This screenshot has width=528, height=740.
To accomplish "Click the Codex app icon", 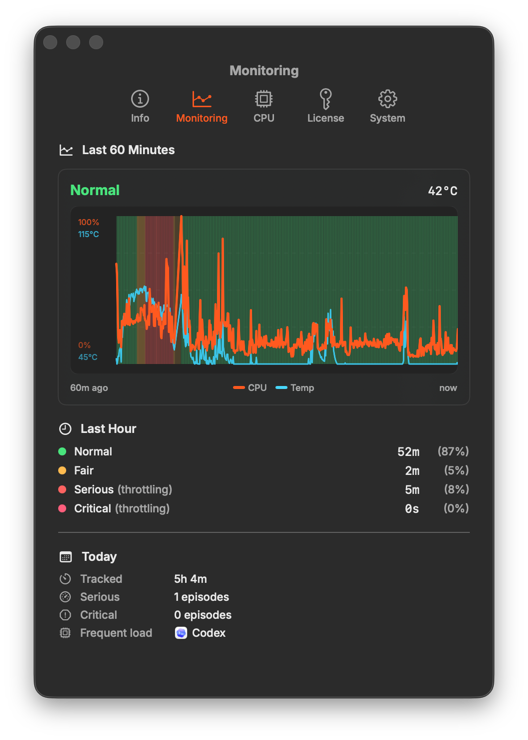I will coord(181,633).
